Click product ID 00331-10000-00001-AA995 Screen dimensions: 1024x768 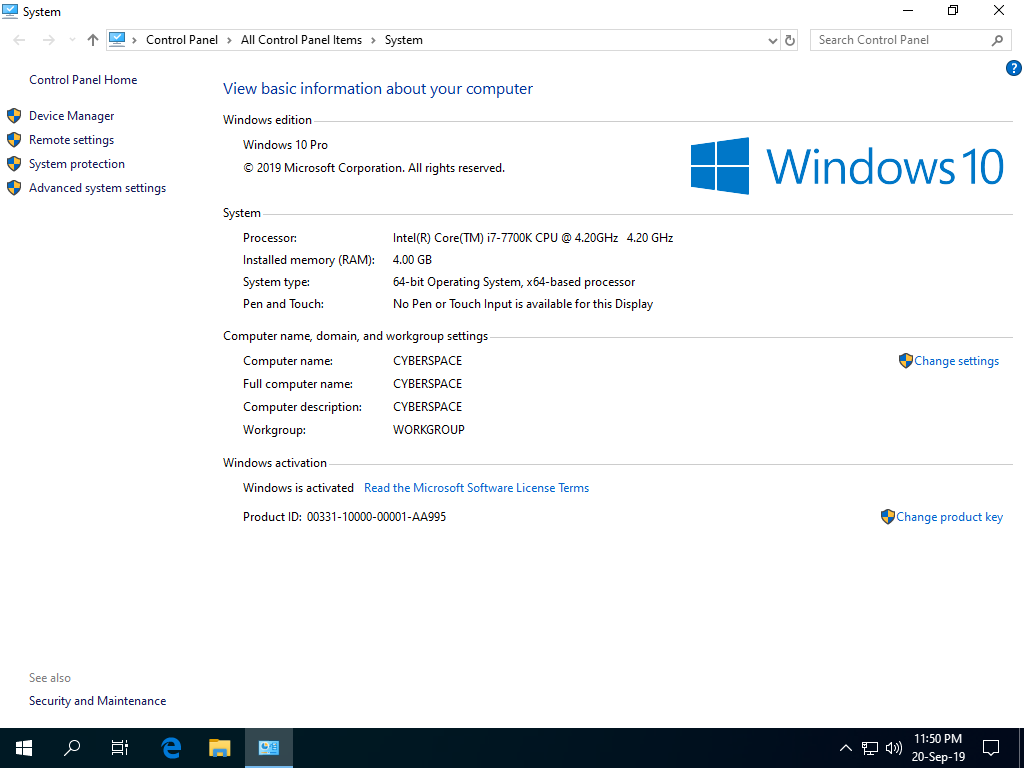(376, 517)
